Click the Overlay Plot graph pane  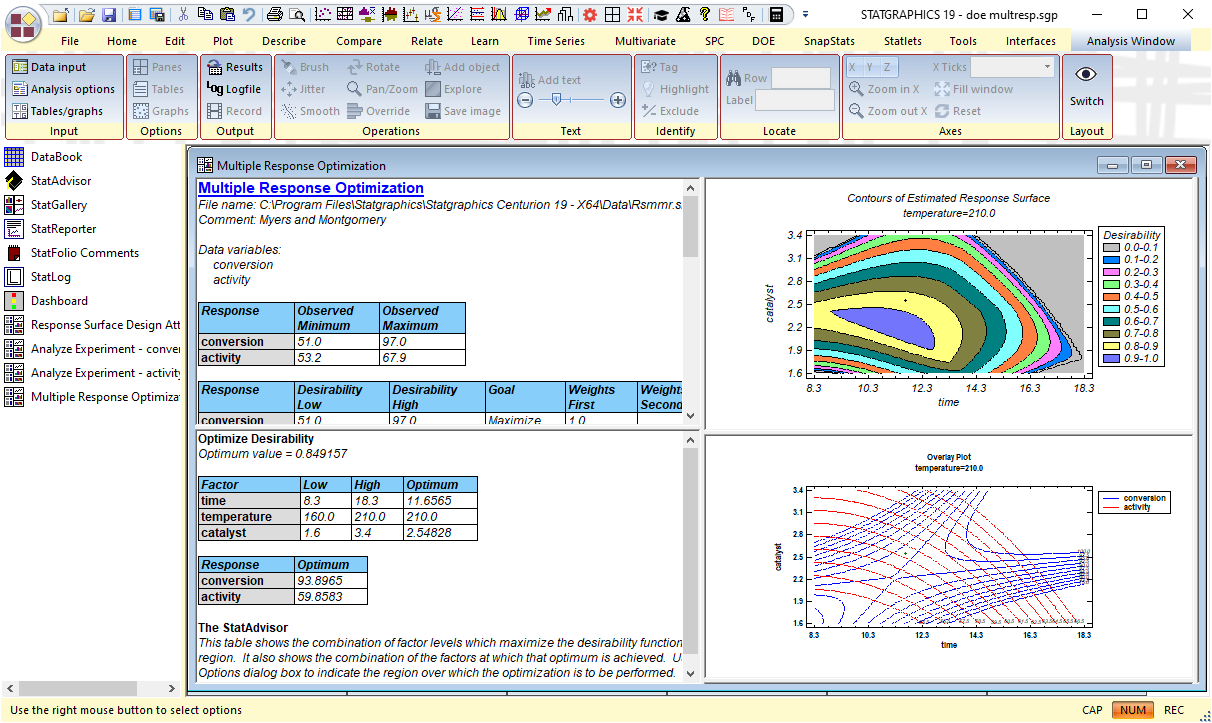pos(949,558)
